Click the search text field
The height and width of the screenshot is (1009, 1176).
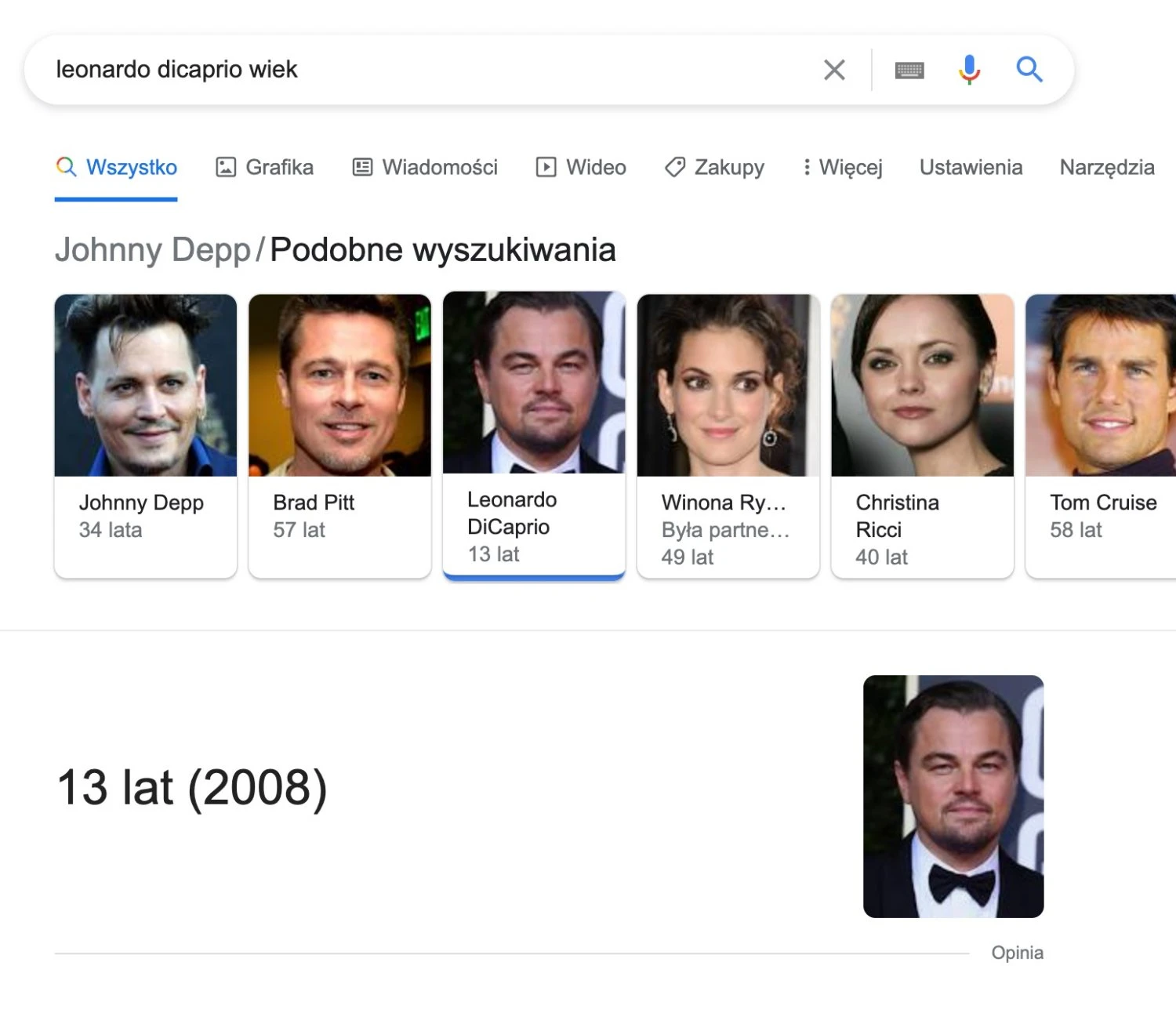(x=423, y=70)
